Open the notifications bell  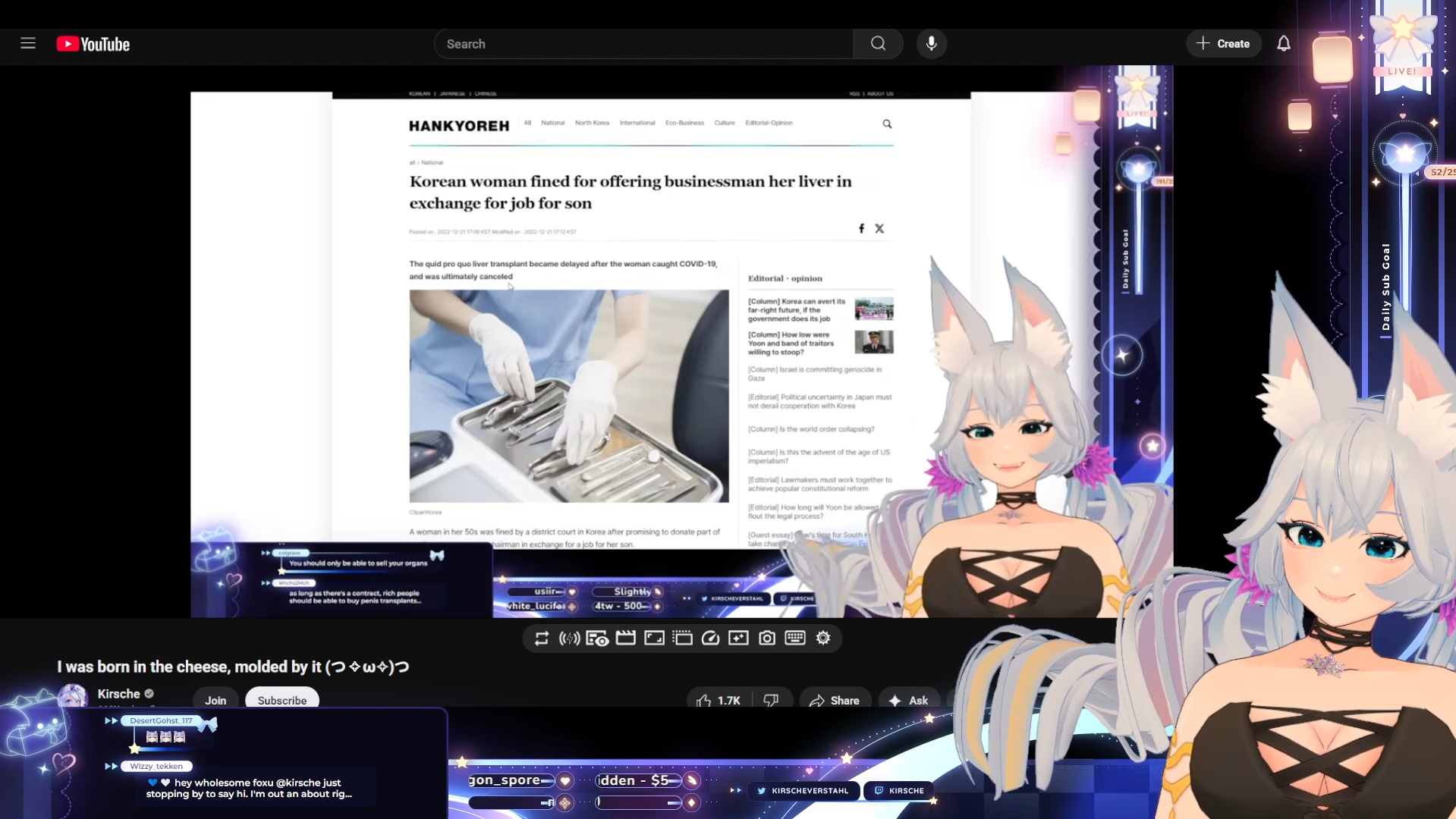[1283, 44]
